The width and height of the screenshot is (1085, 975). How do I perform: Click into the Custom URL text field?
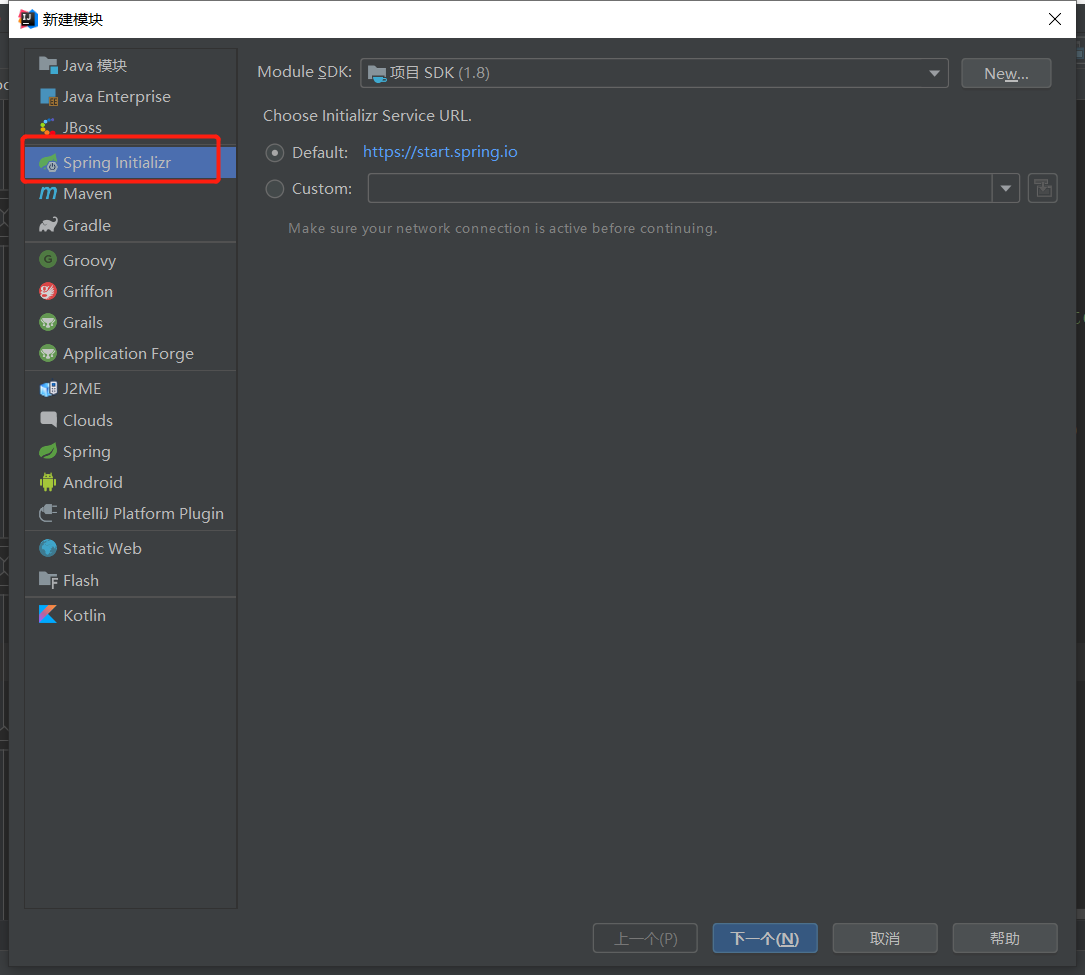point(679,189)
